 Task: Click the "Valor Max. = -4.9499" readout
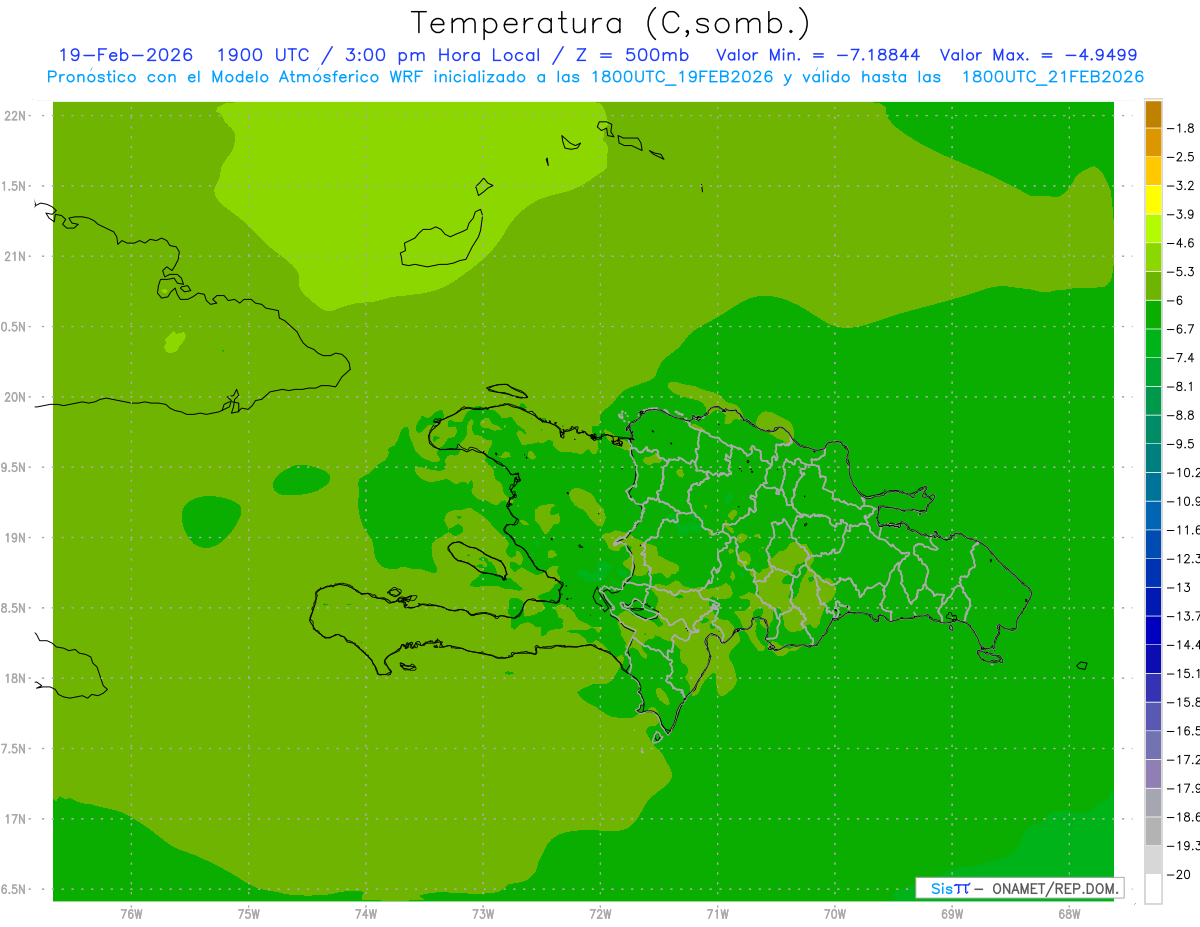tap(1039, 55)
